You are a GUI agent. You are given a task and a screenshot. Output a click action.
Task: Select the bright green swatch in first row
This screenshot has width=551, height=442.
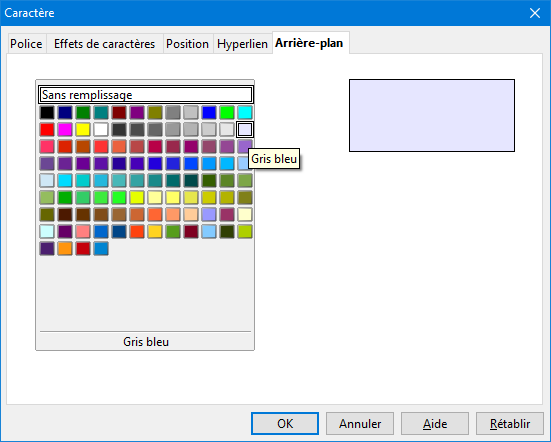[x=227, y=112]
